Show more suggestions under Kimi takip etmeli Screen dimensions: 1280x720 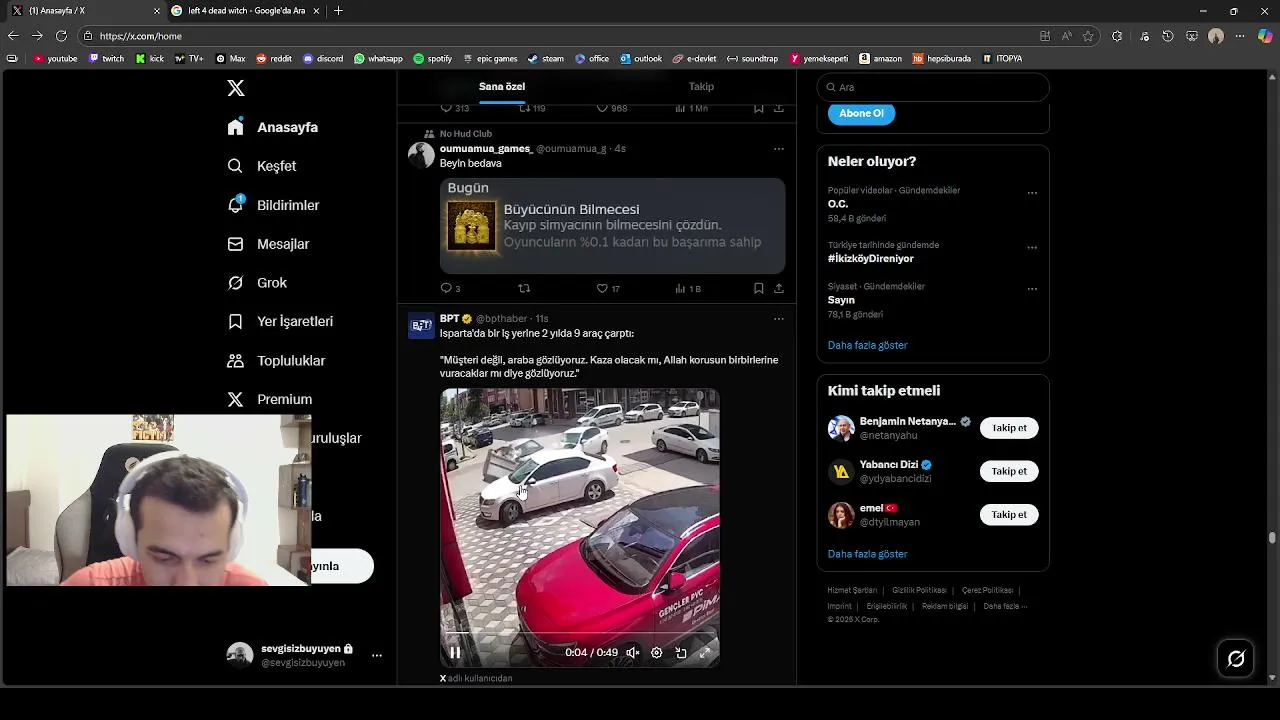(x=867, y=554)
